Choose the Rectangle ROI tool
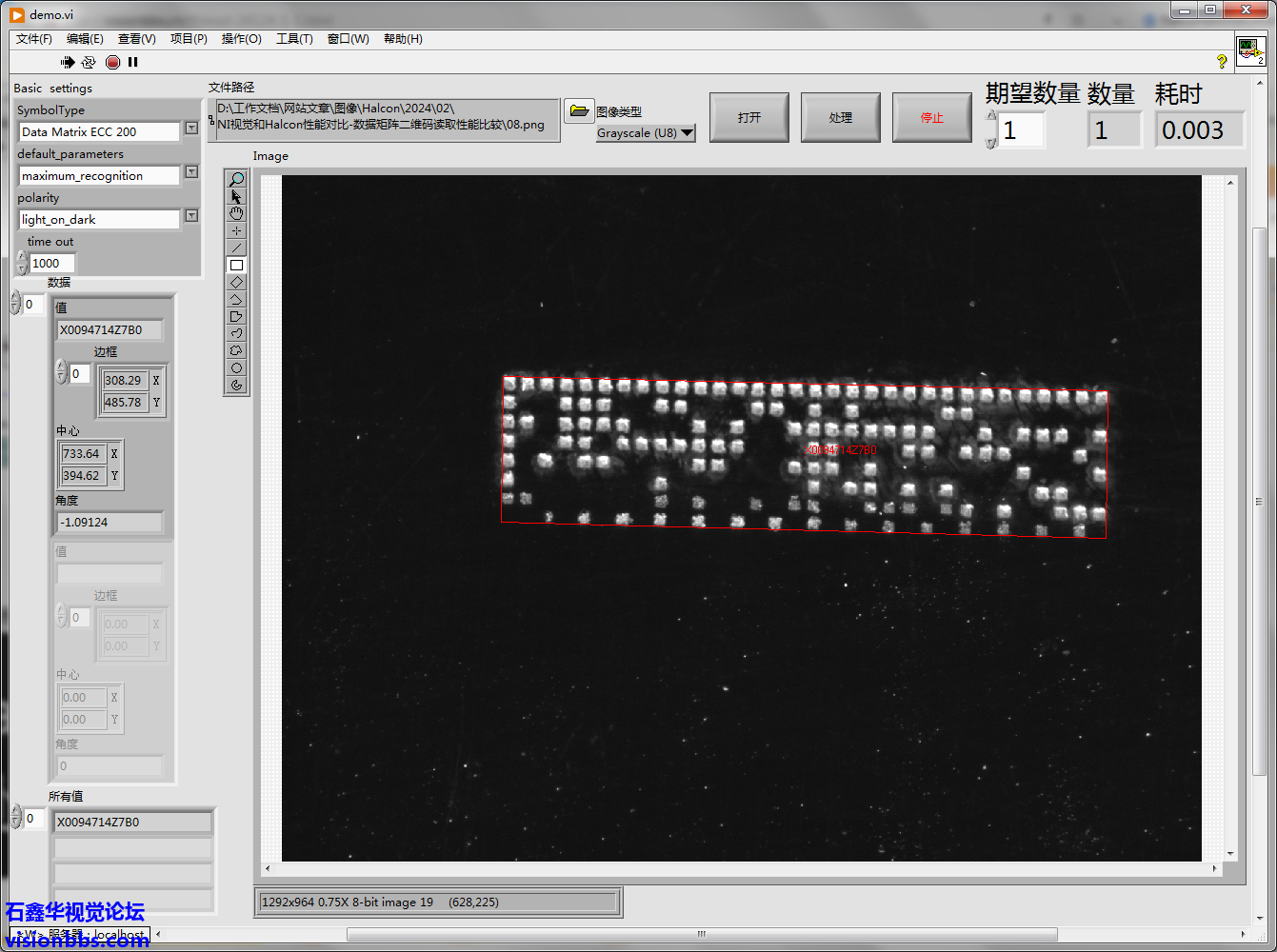Viewport: 1277px width, 952px height. pos(237,265)
